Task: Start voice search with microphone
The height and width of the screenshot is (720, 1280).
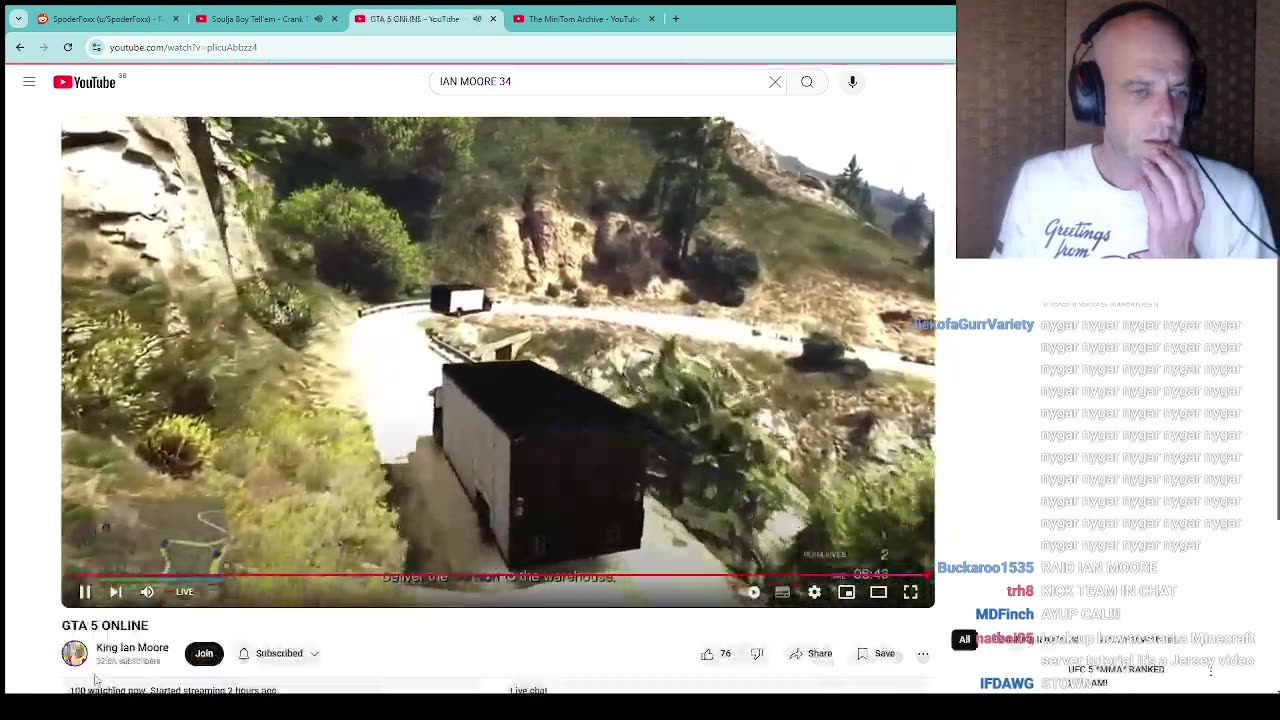Action: 852,82
